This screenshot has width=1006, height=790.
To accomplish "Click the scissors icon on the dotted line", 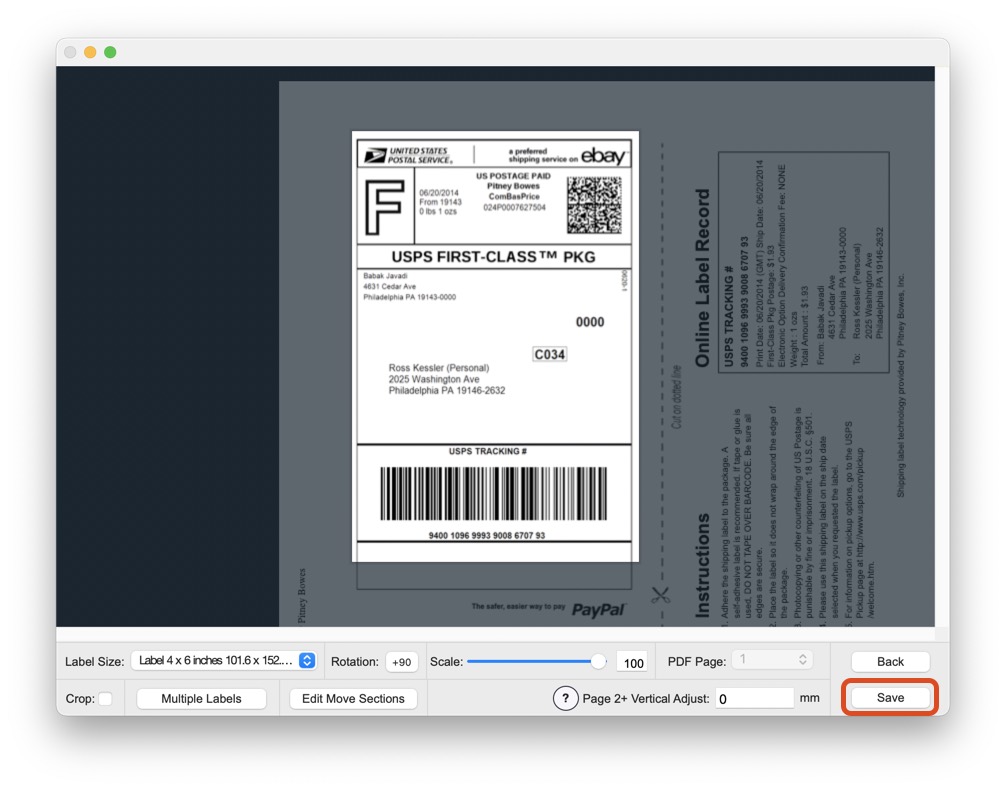I will (659, 594).
